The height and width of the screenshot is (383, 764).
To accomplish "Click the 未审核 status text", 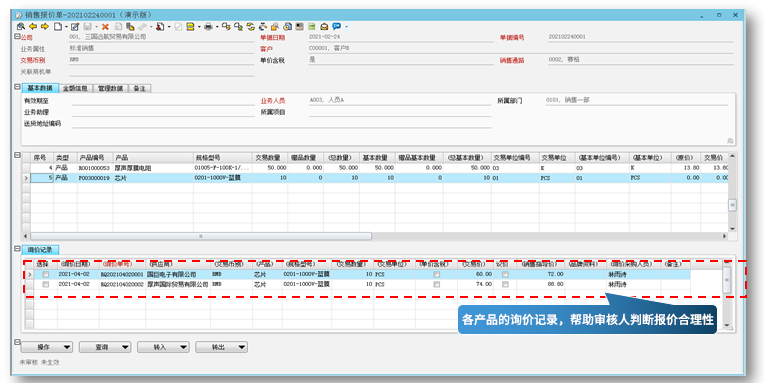I will [x=28, y=363].
